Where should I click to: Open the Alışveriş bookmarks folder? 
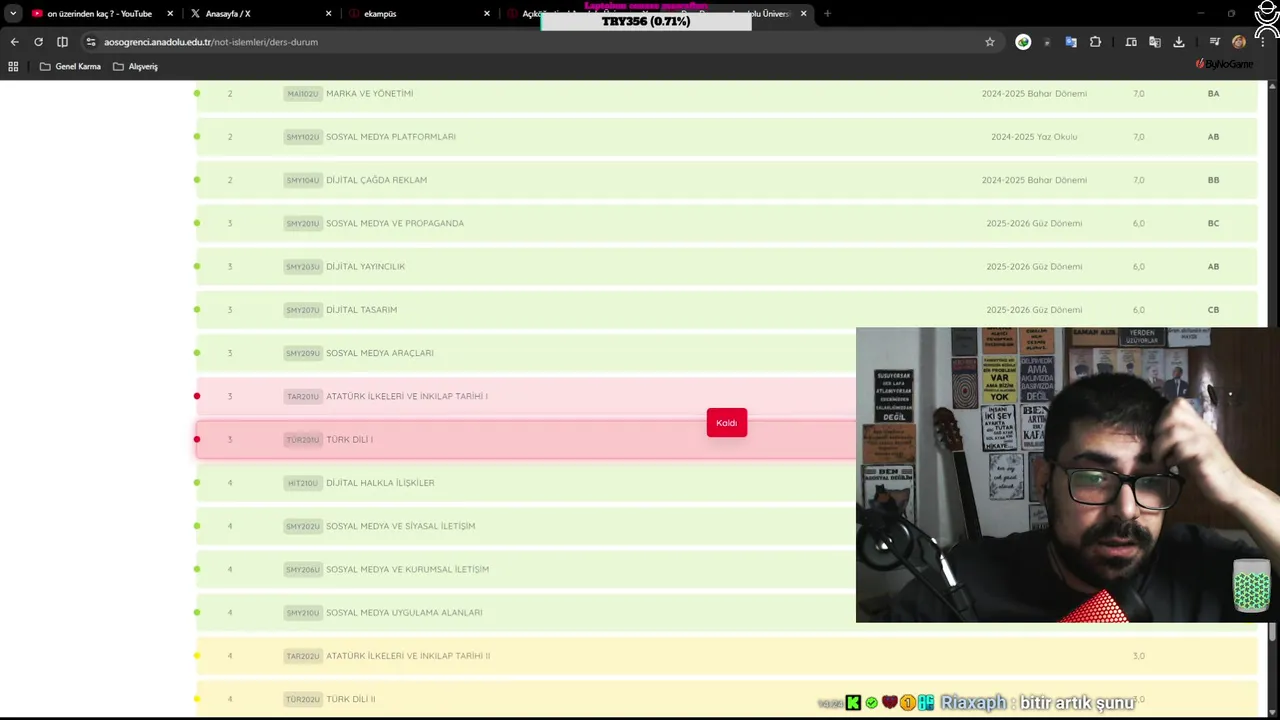(x=136, y=66)
